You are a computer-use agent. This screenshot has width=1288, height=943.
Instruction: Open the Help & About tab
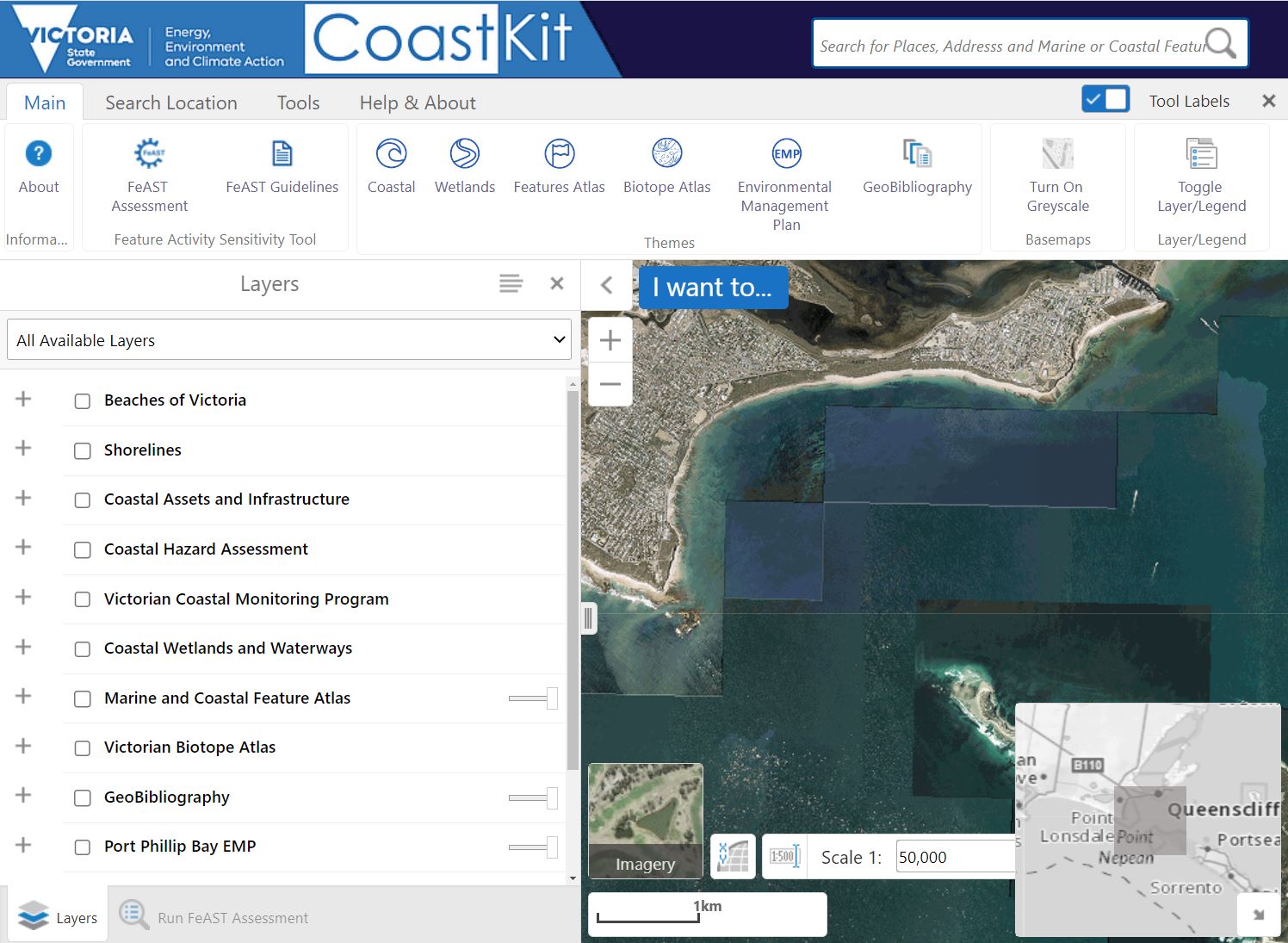[418, 102]
